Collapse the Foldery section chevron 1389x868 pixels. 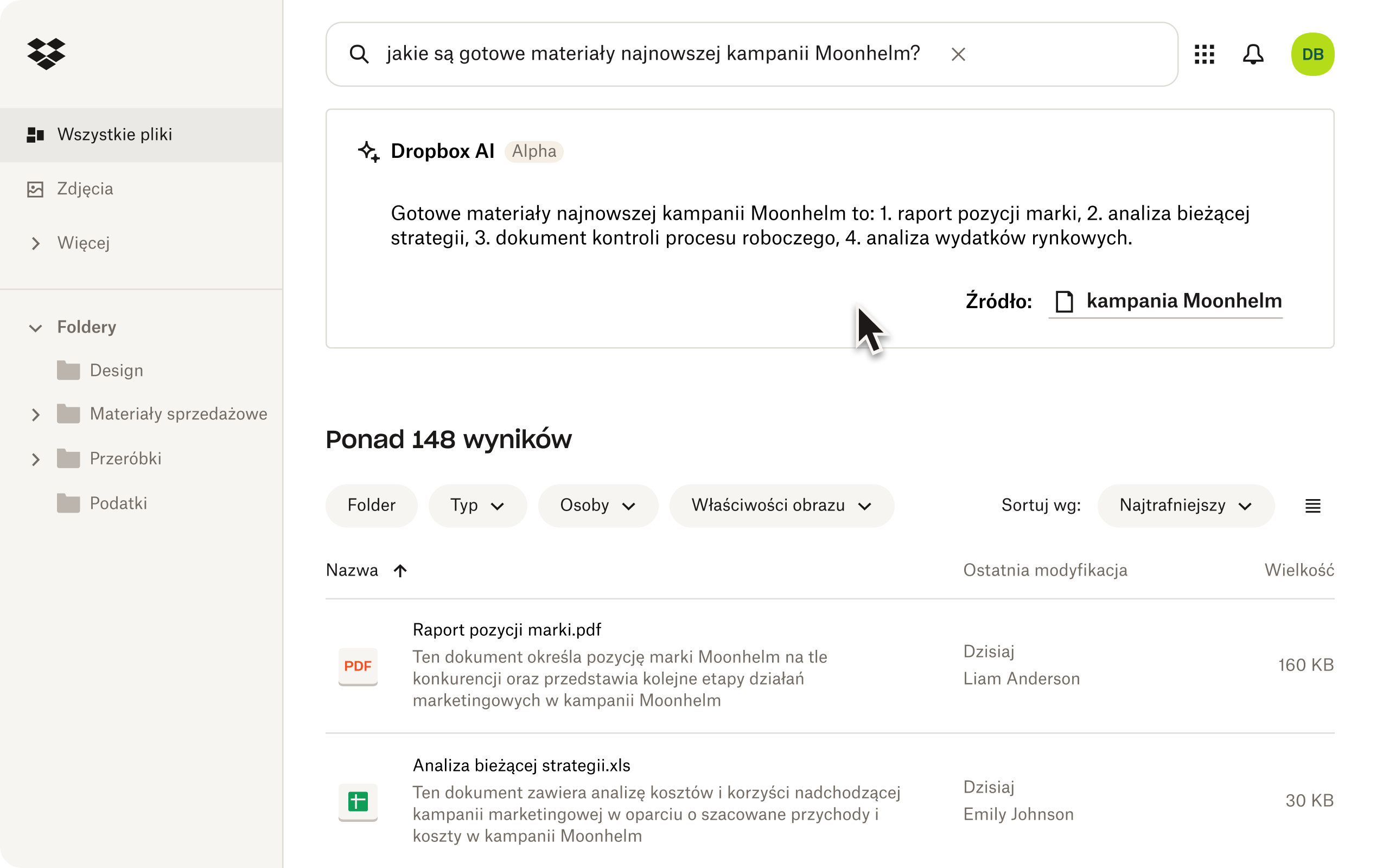click(36, 328)
